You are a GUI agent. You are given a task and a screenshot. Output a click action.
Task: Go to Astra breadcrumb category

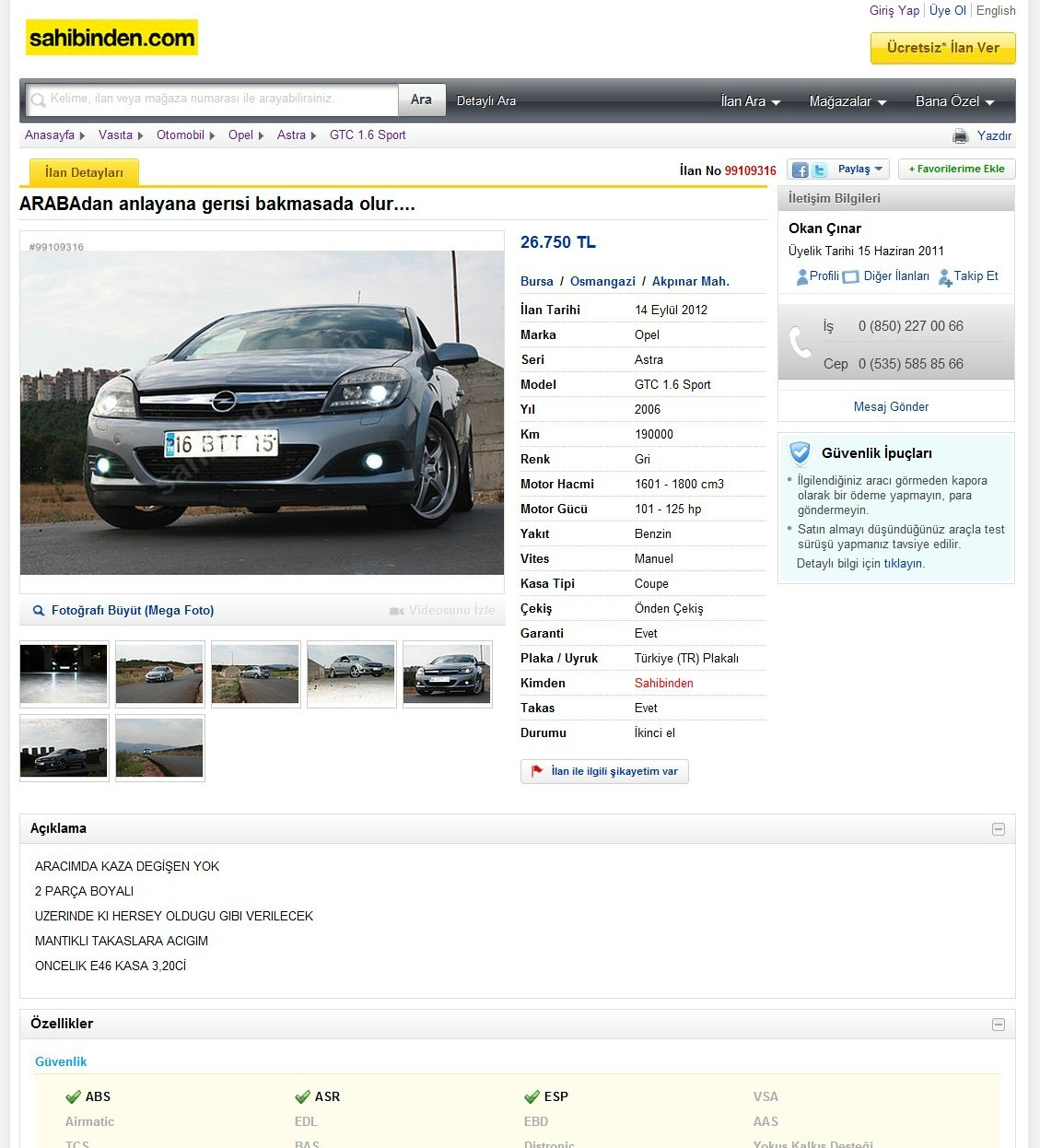click(291, 135)
